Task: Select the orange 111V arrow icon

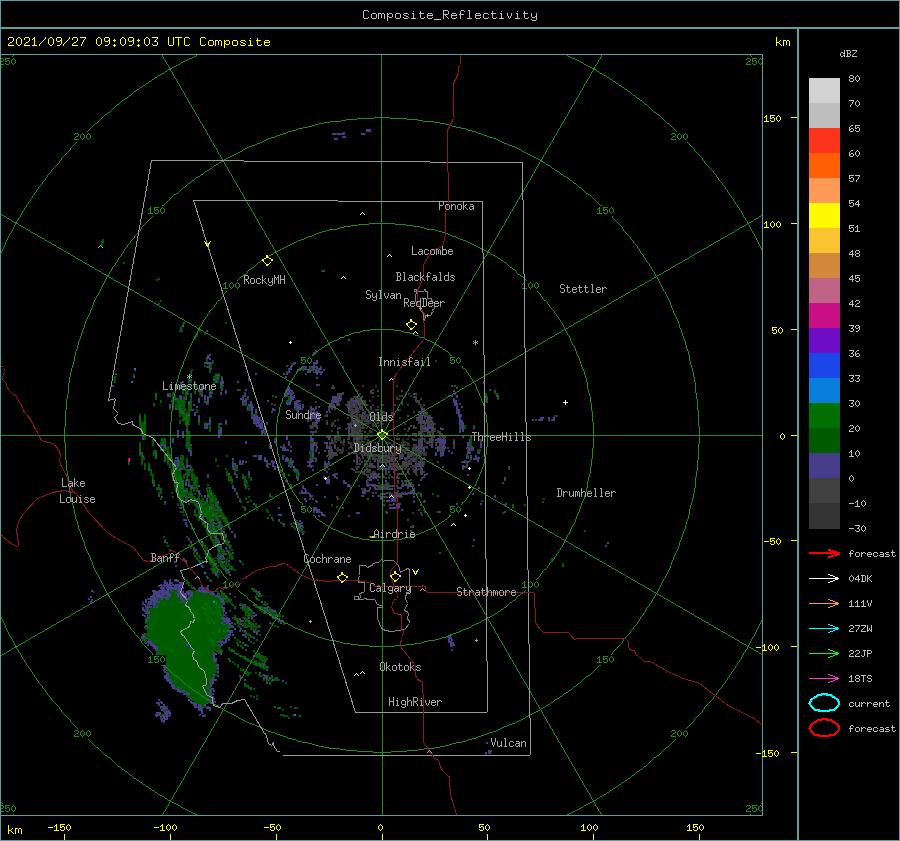Action: (824, 603)
